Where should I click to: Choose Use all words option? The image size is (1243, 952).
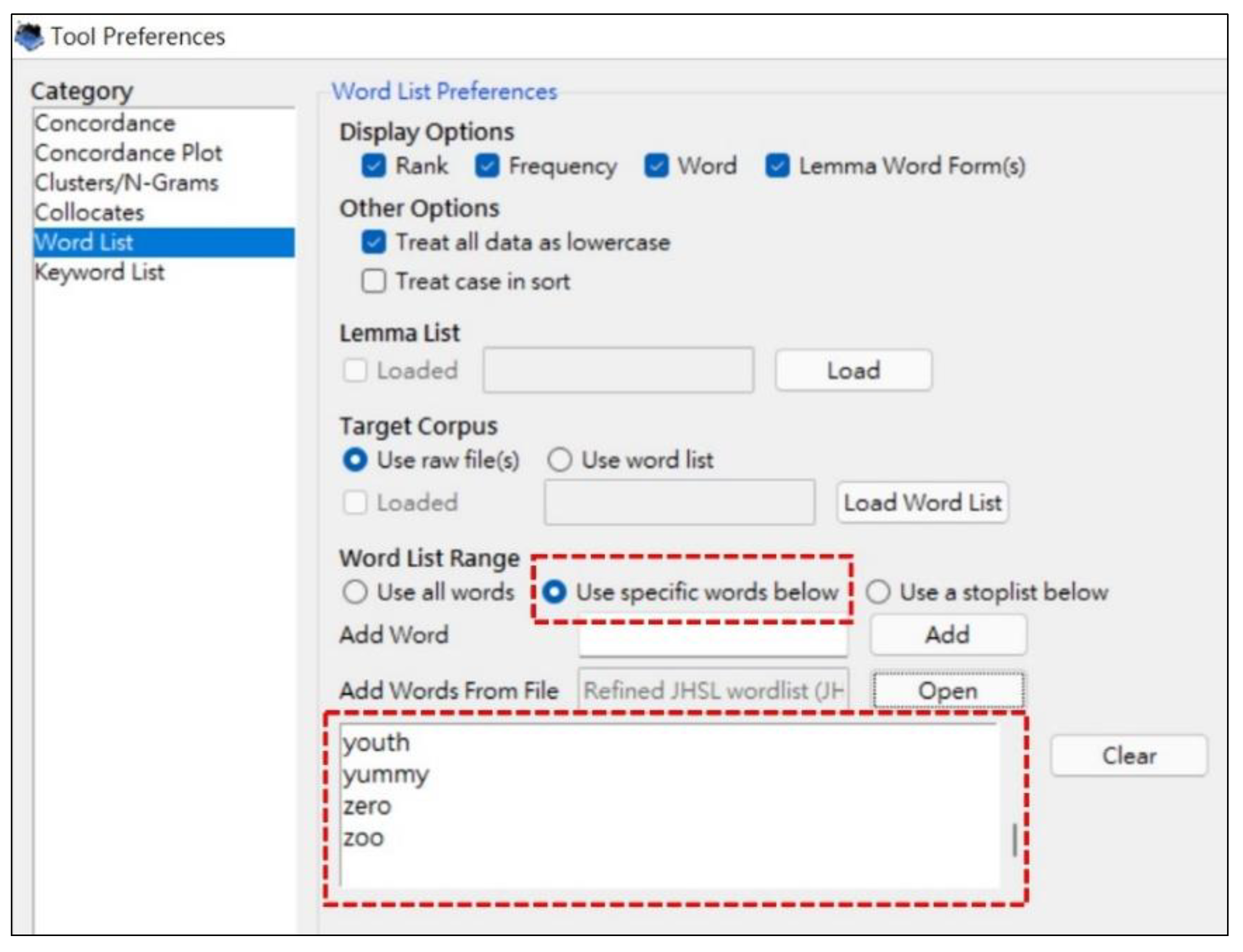(355, 592)
